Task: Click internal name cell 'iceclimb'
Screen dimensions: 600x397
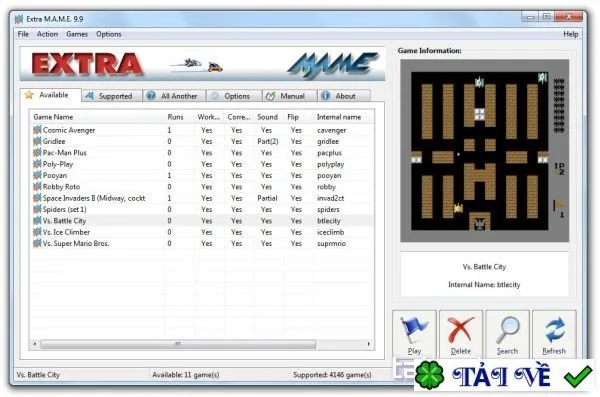Action: click(330, 232)
